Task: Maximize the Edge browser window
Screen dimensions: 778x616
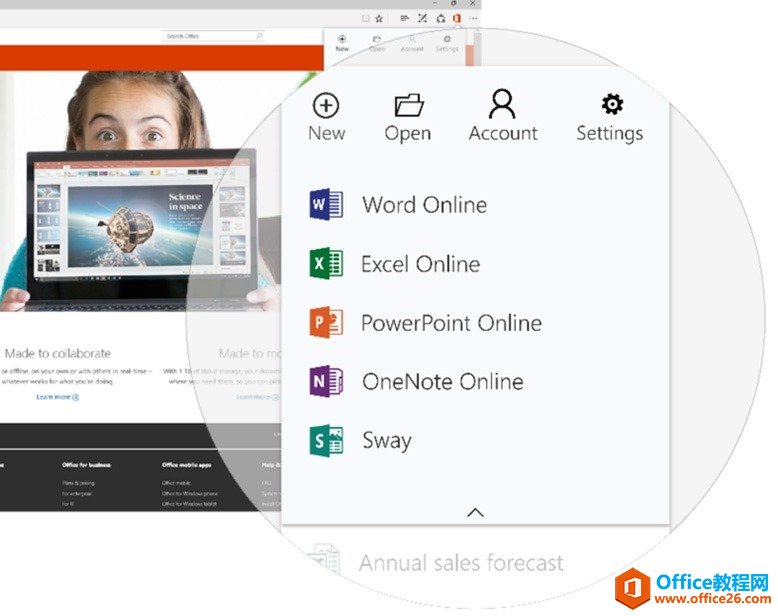Action: 454,3
